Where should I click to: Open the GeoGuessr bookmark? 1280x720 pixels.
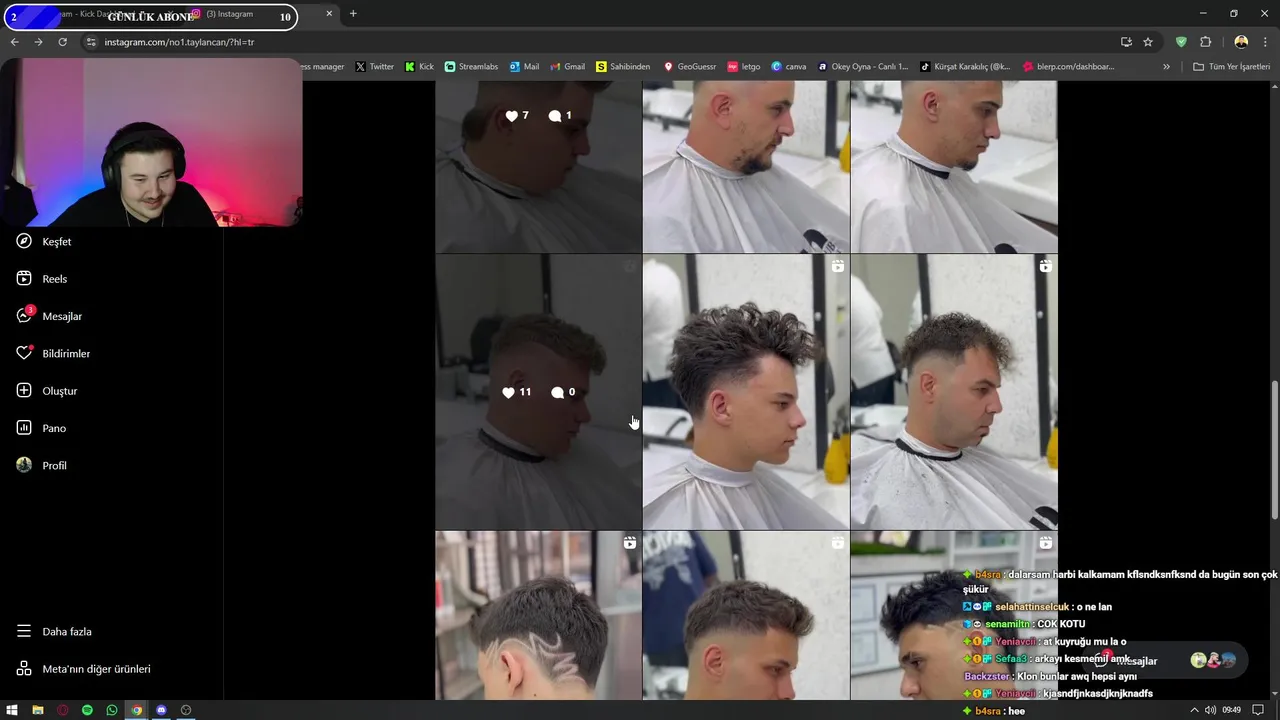pos(690,67)
